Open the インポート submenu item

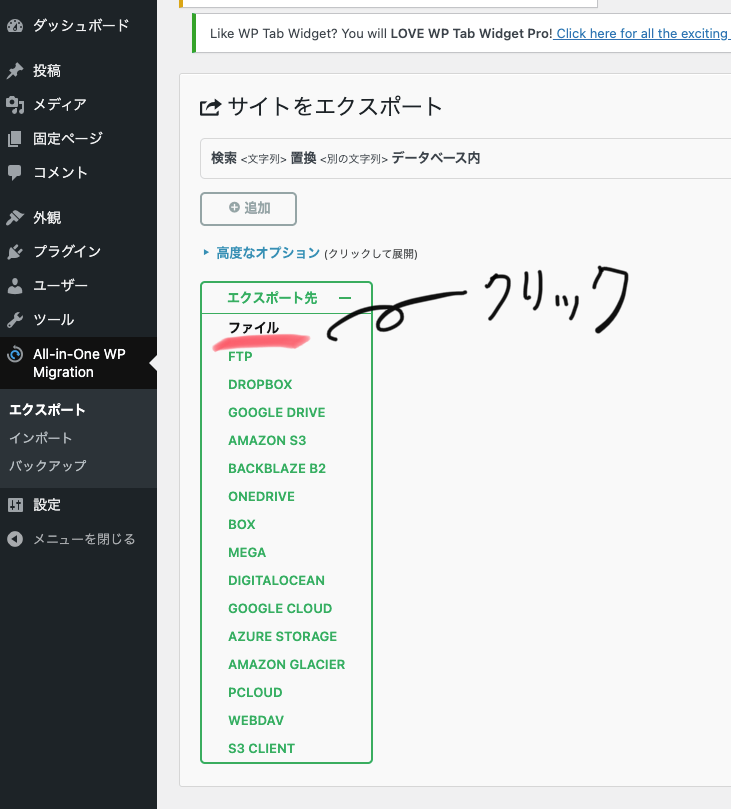click(x=41, y=438)
